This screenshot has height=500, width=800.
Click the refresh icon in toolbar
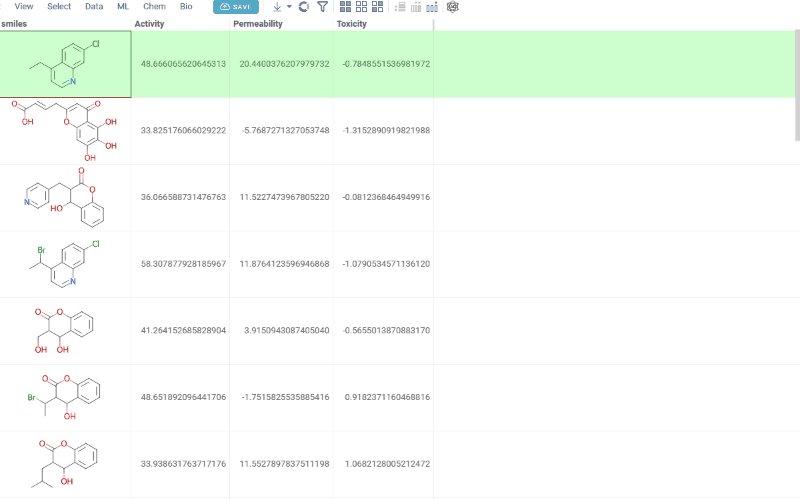coord(304,7)
